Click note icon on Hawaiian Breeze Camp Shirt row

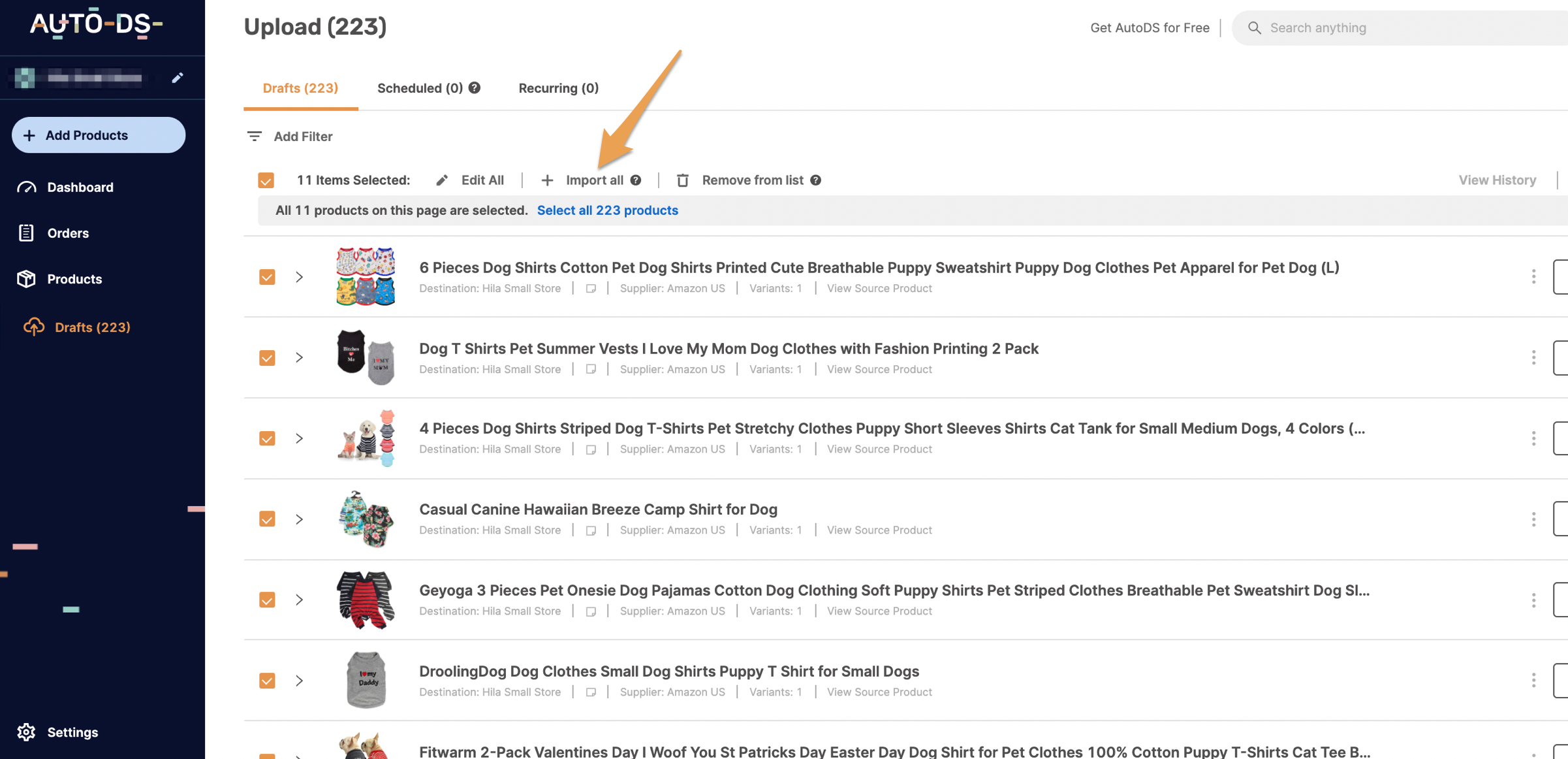point(591,530)
